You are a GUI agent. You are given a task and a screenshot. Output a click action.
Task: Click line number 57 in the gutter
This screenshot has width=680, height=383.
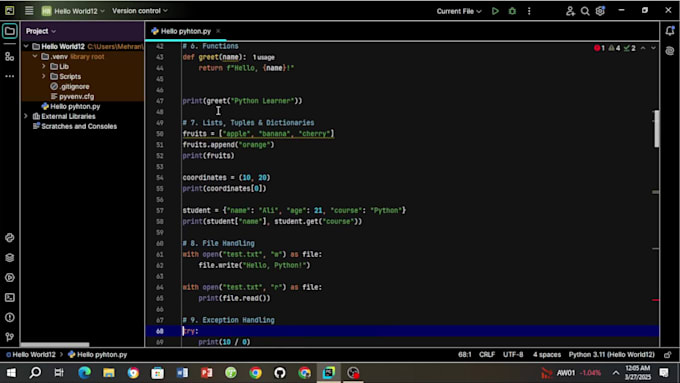(x=160, y=210)
